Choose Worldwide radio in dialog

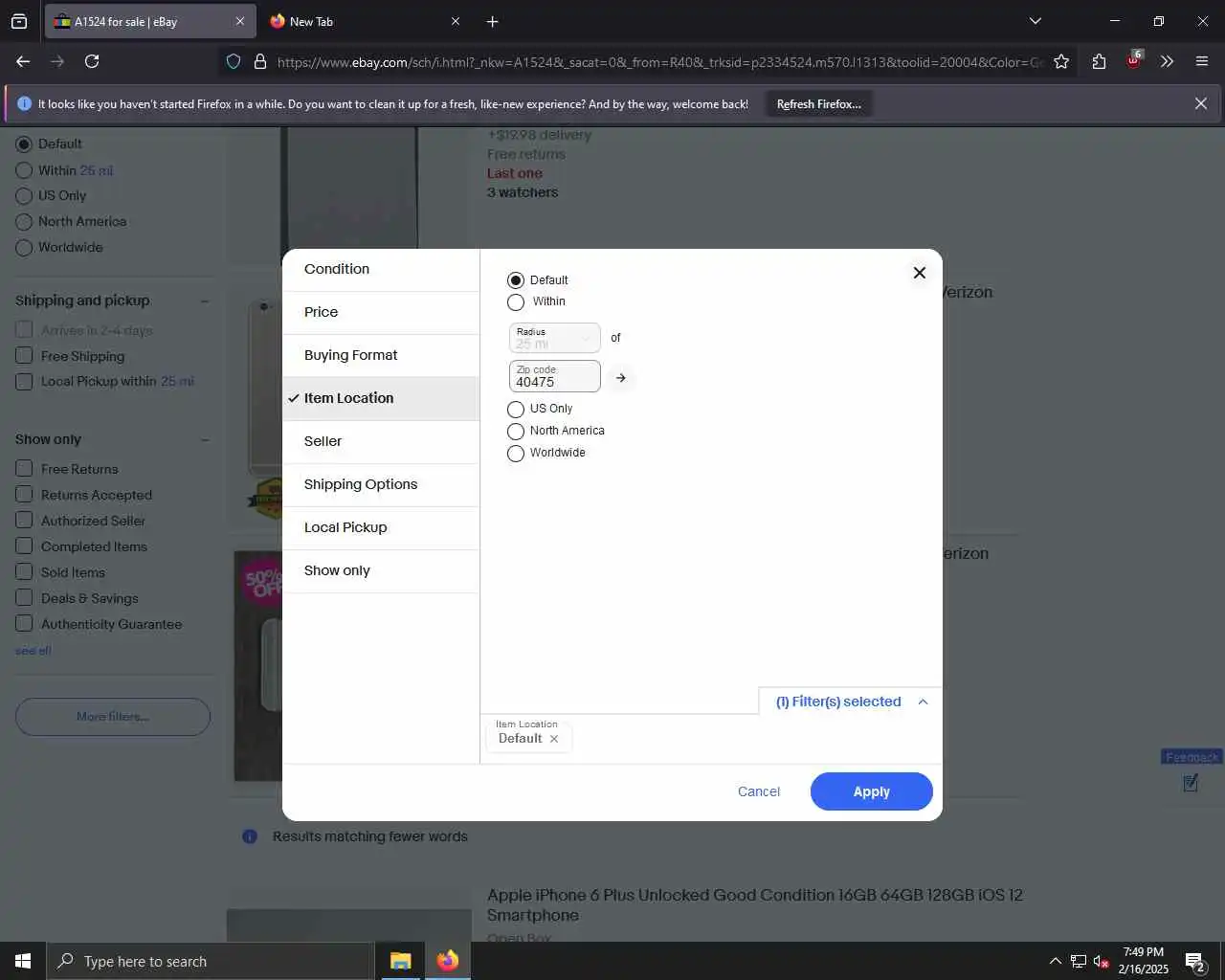click(516, 454)
